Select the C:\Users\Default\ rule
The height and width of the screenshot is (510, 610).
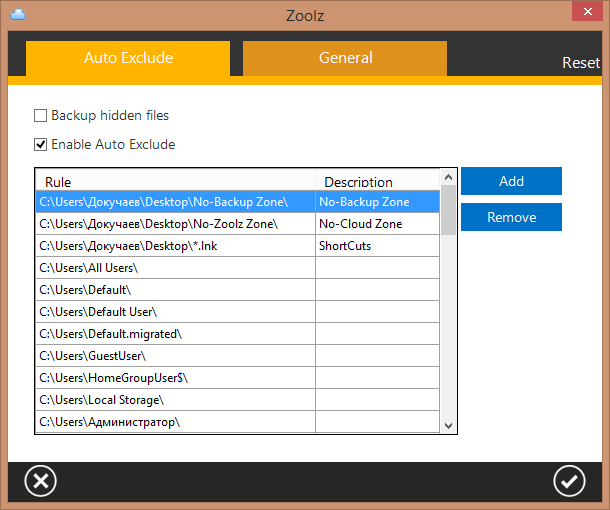pos(175,290)
